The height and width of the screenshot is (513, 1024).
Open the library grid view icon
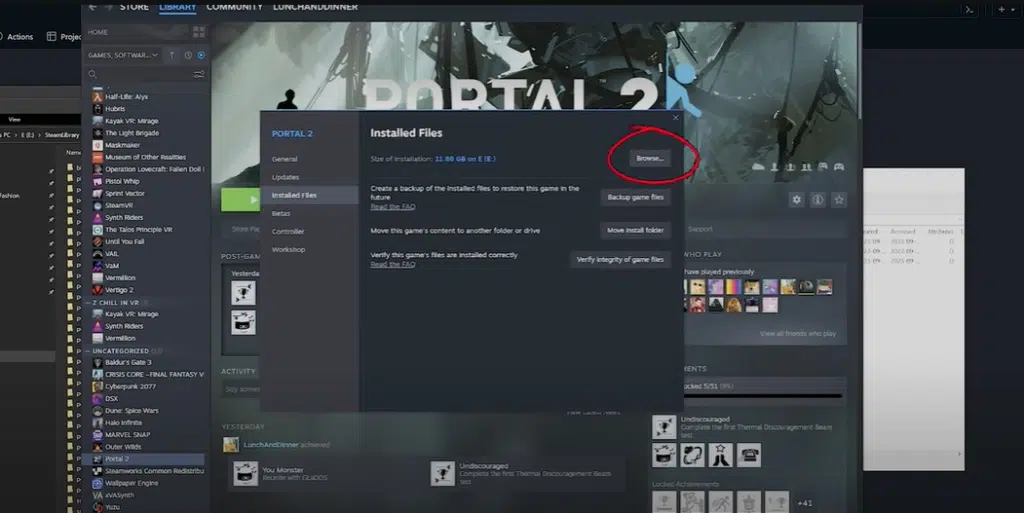tap(199, 32)
